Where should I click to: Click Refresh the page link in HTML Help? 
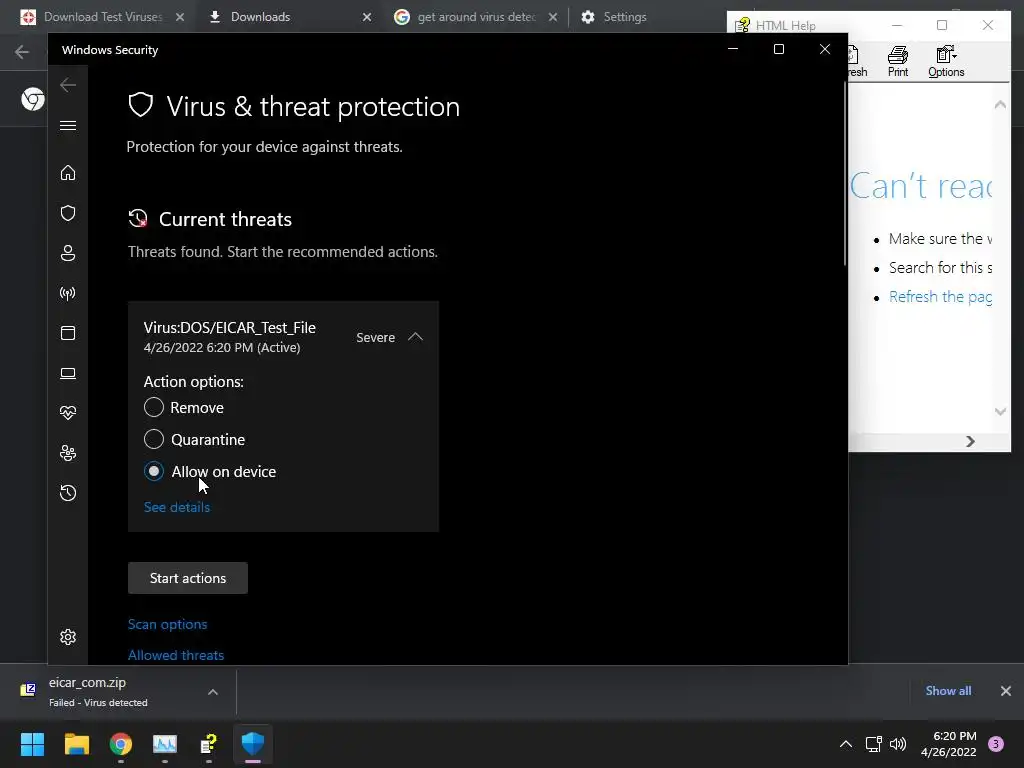click(940, 296)
